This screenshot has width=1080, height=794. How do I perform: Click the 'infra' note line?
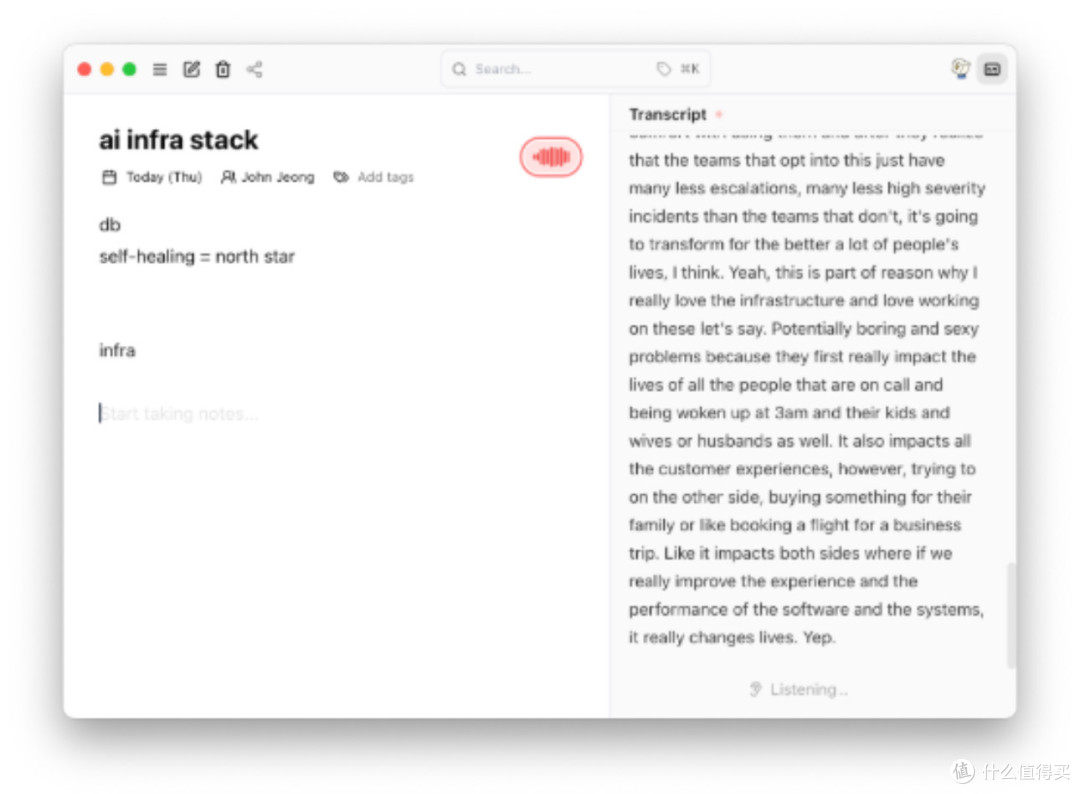(117, 351)
